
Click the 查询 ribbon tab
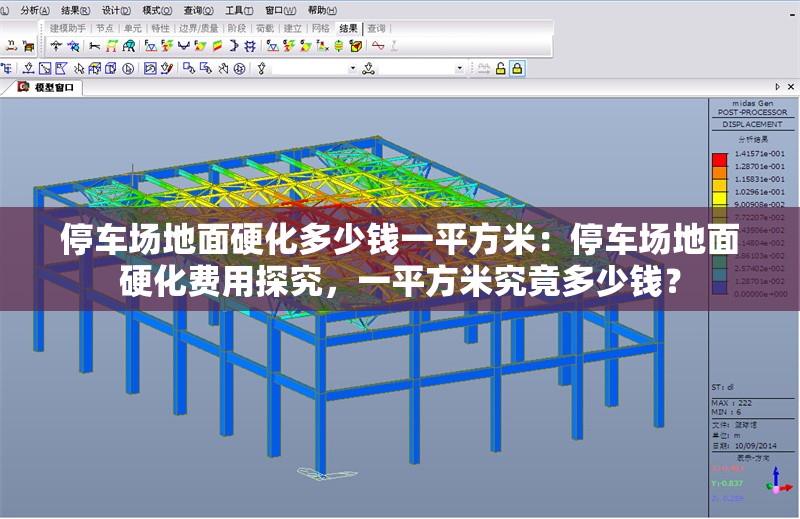pyautogui.click(x=376, y=28)
